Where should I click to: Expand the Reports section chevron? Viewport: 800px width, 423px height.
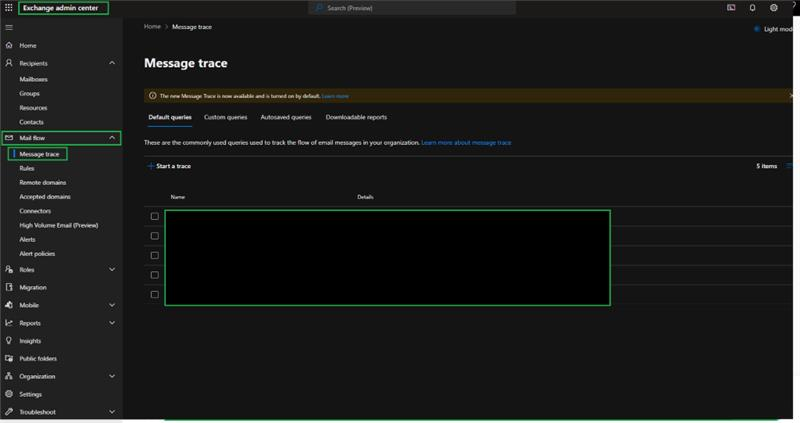pyautogui.click(x=112, y=323)
